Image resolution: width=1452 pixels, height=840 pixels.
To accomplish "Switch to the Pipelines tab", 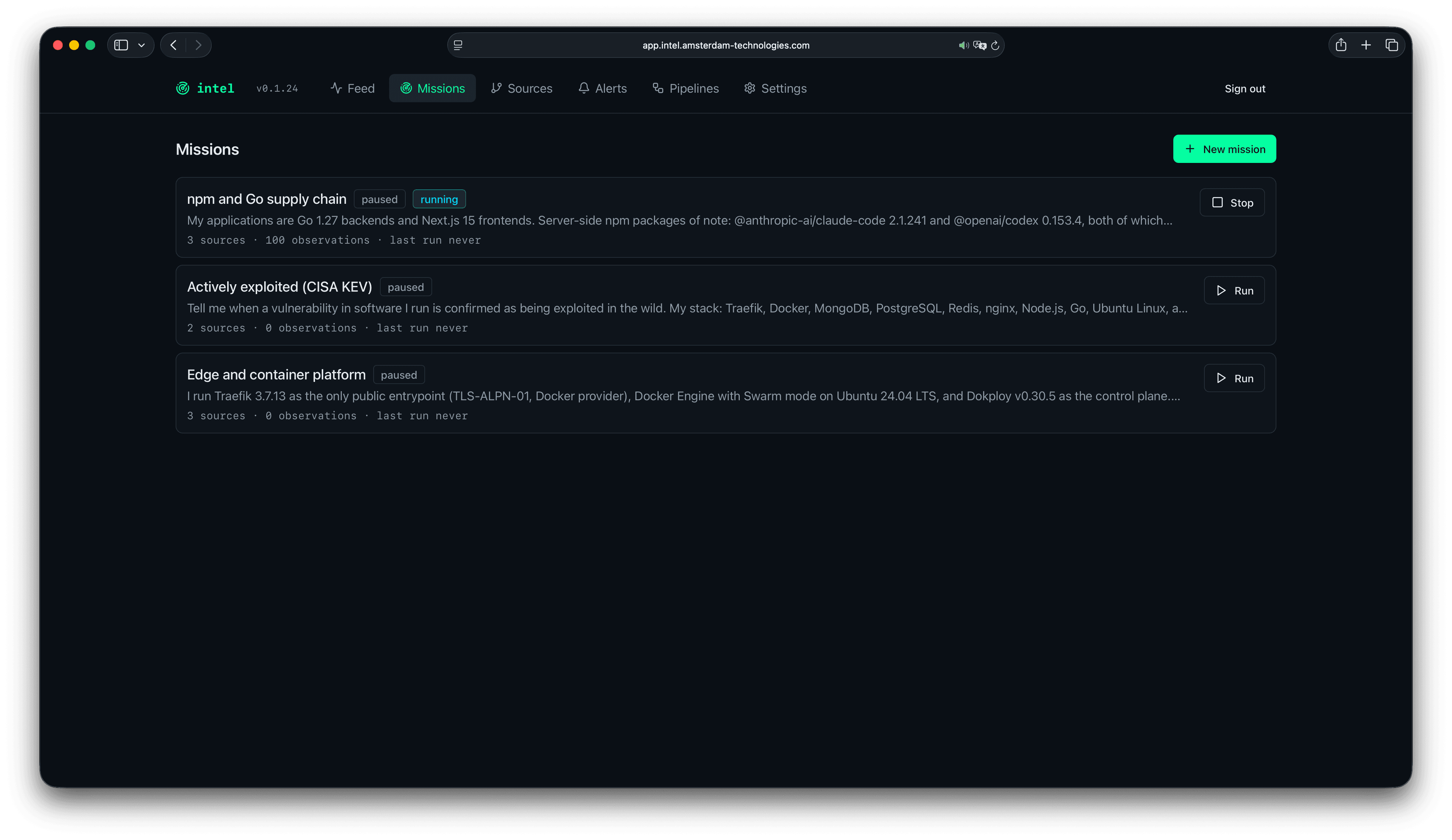I will point(686,88).
